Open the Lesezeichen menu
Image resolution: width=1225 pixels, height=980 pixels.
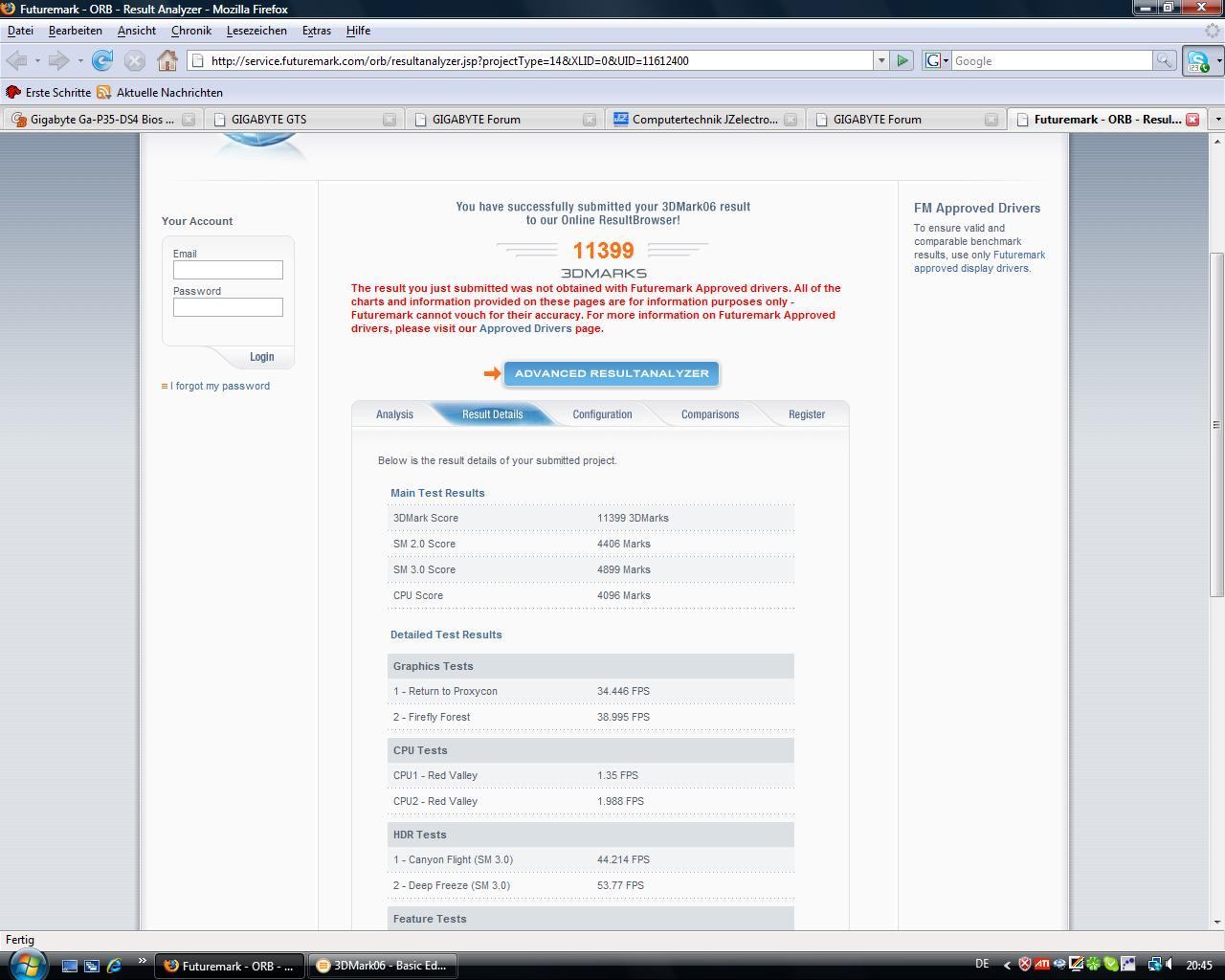(256, 31)
